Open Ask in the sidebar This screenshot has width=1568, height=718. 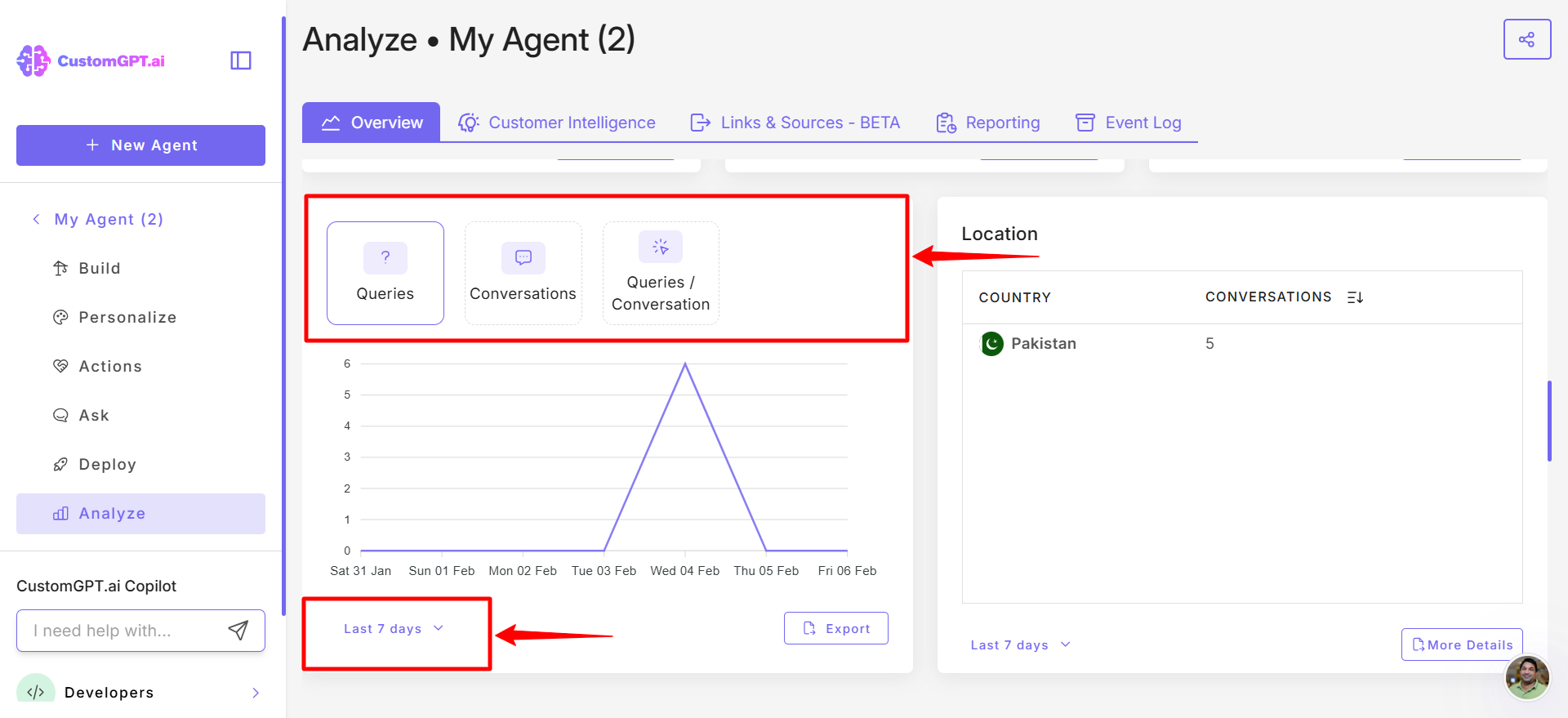click(x=140, y=415)
